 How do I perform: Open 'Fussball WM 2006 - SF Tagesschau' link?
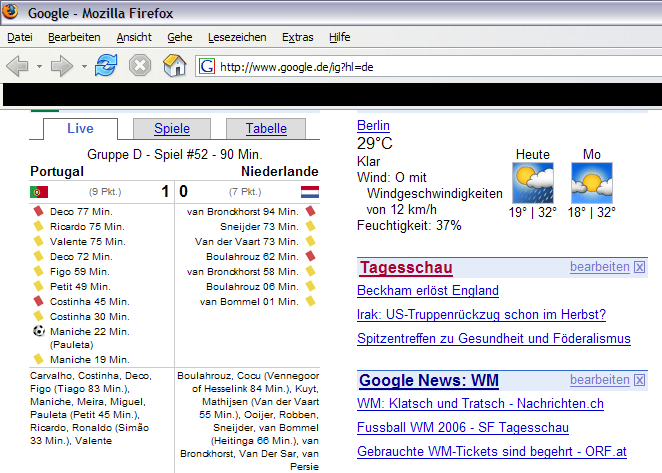pos(463,428)
